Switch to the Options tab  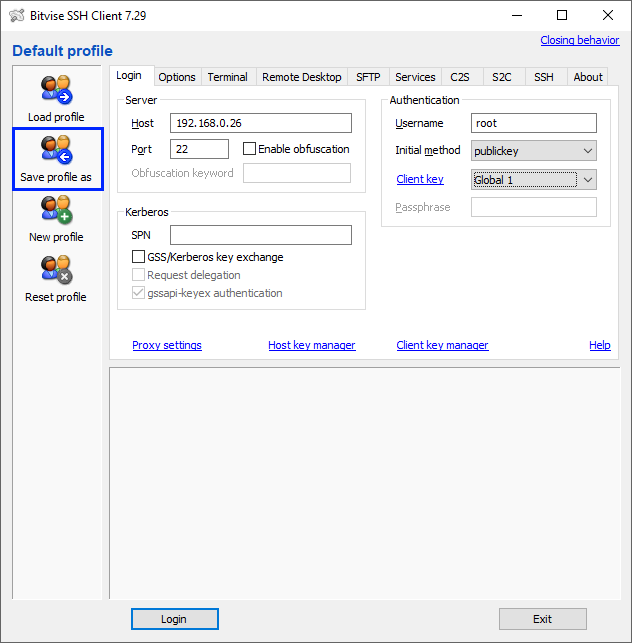tap(177, 77)
